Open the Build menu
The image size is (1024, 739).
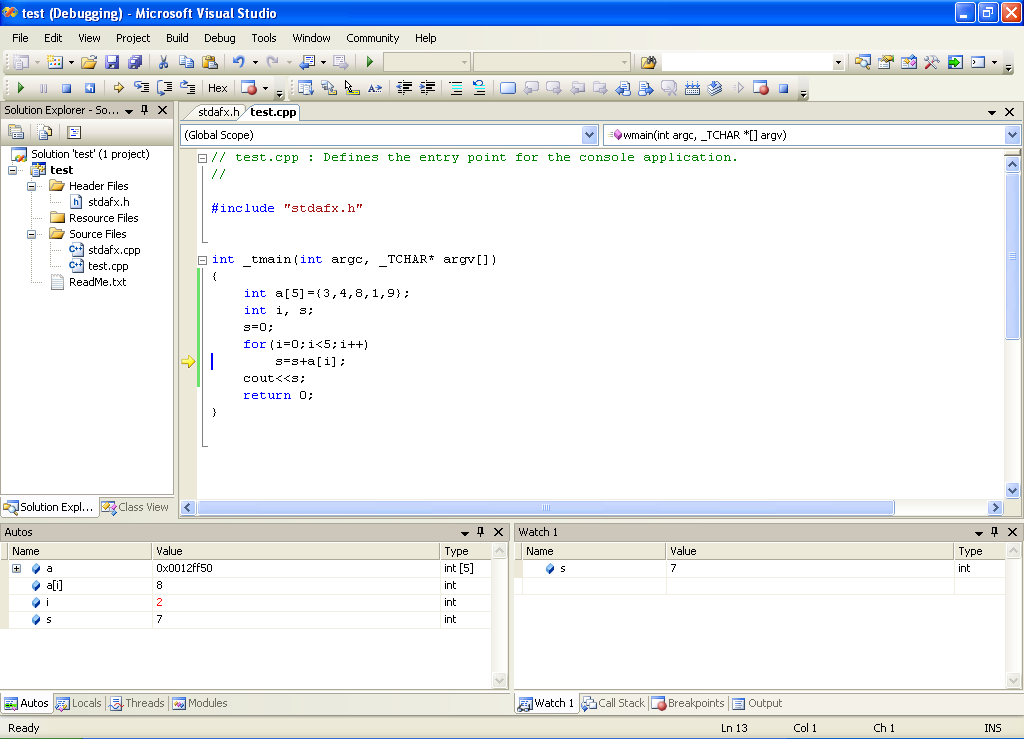tap(177, 38)
